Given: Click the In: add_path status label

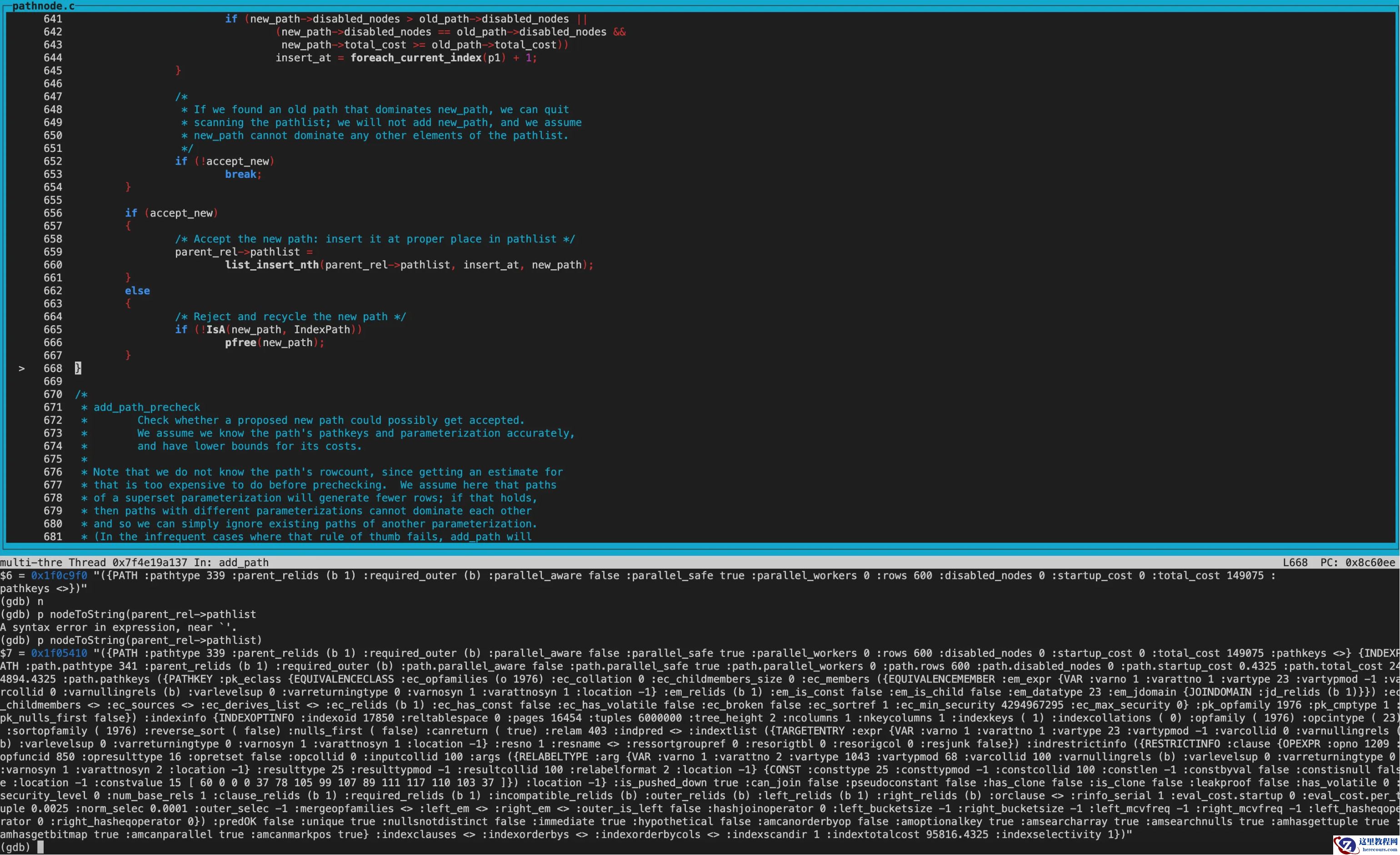Looking at the screenshot, I should click(x=231, y=562).
